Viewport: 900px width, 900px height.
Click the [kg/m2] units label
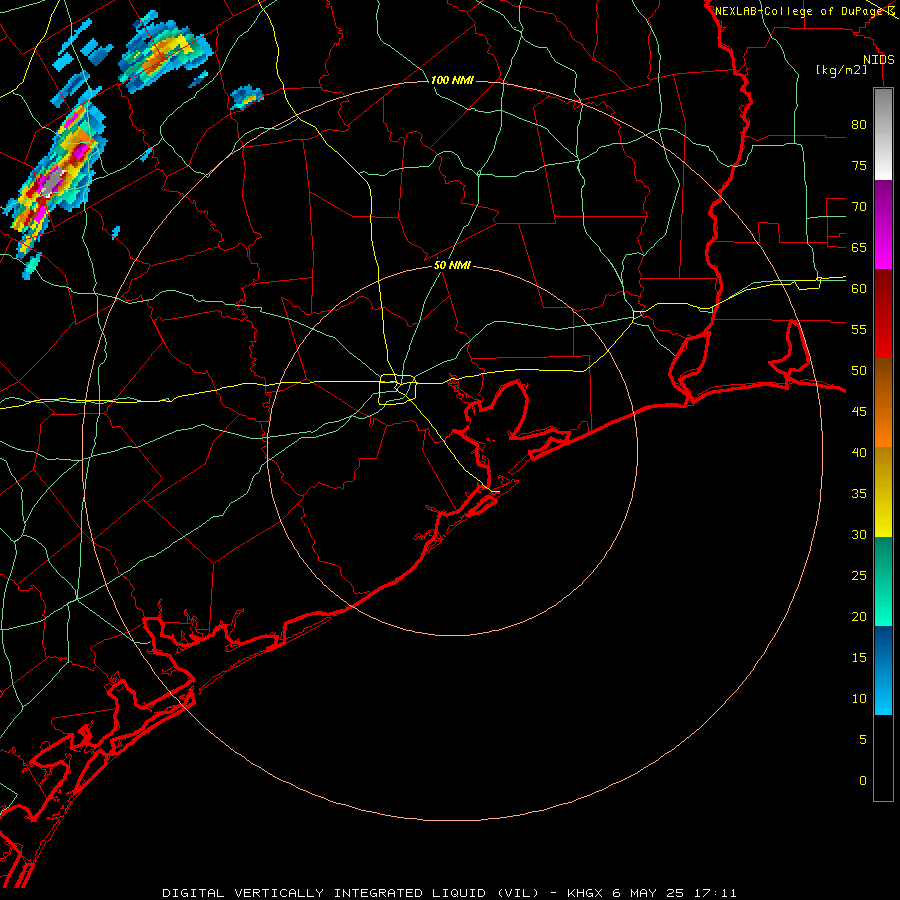(x=841, y=70)
